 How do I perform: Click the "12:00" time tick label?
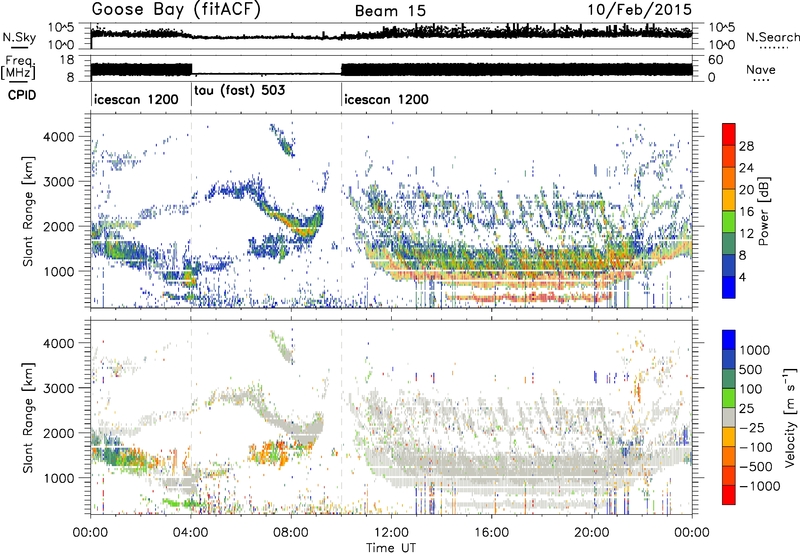[x=391, y=533]
